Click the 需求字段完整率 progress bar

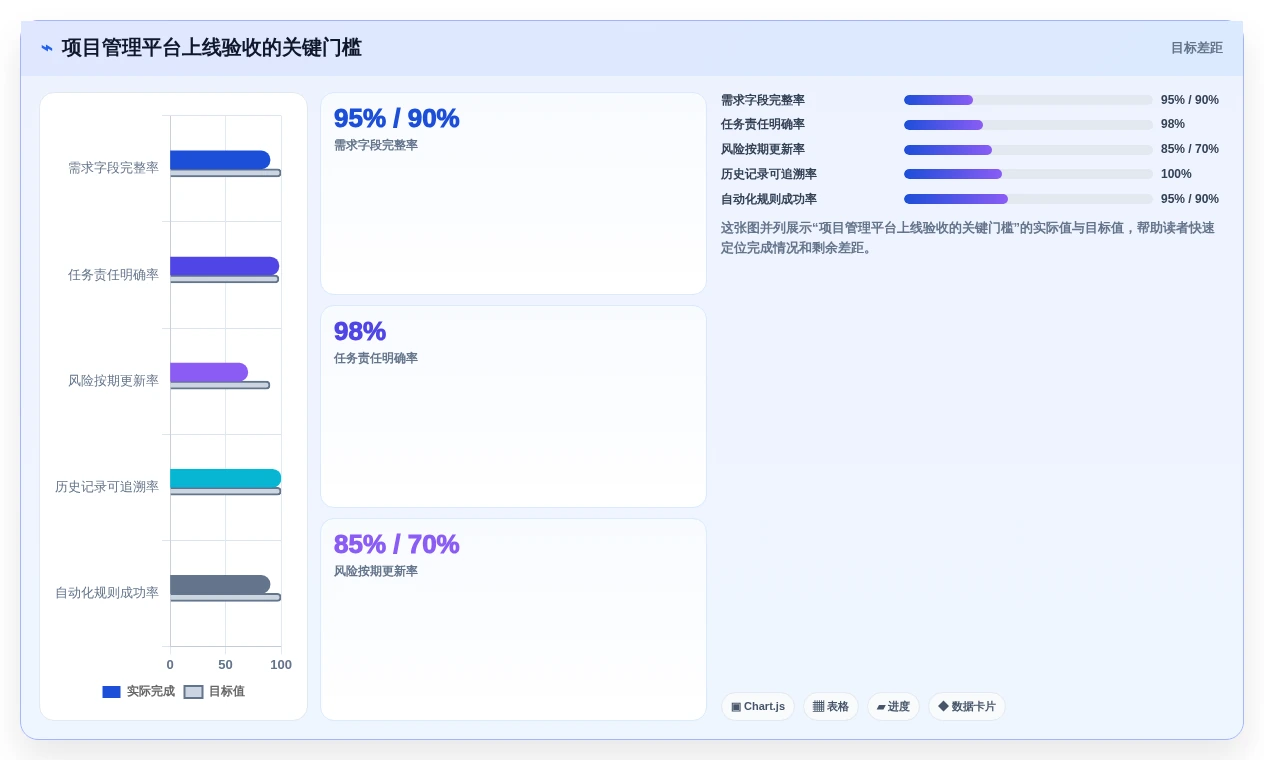coord(1028,100)
